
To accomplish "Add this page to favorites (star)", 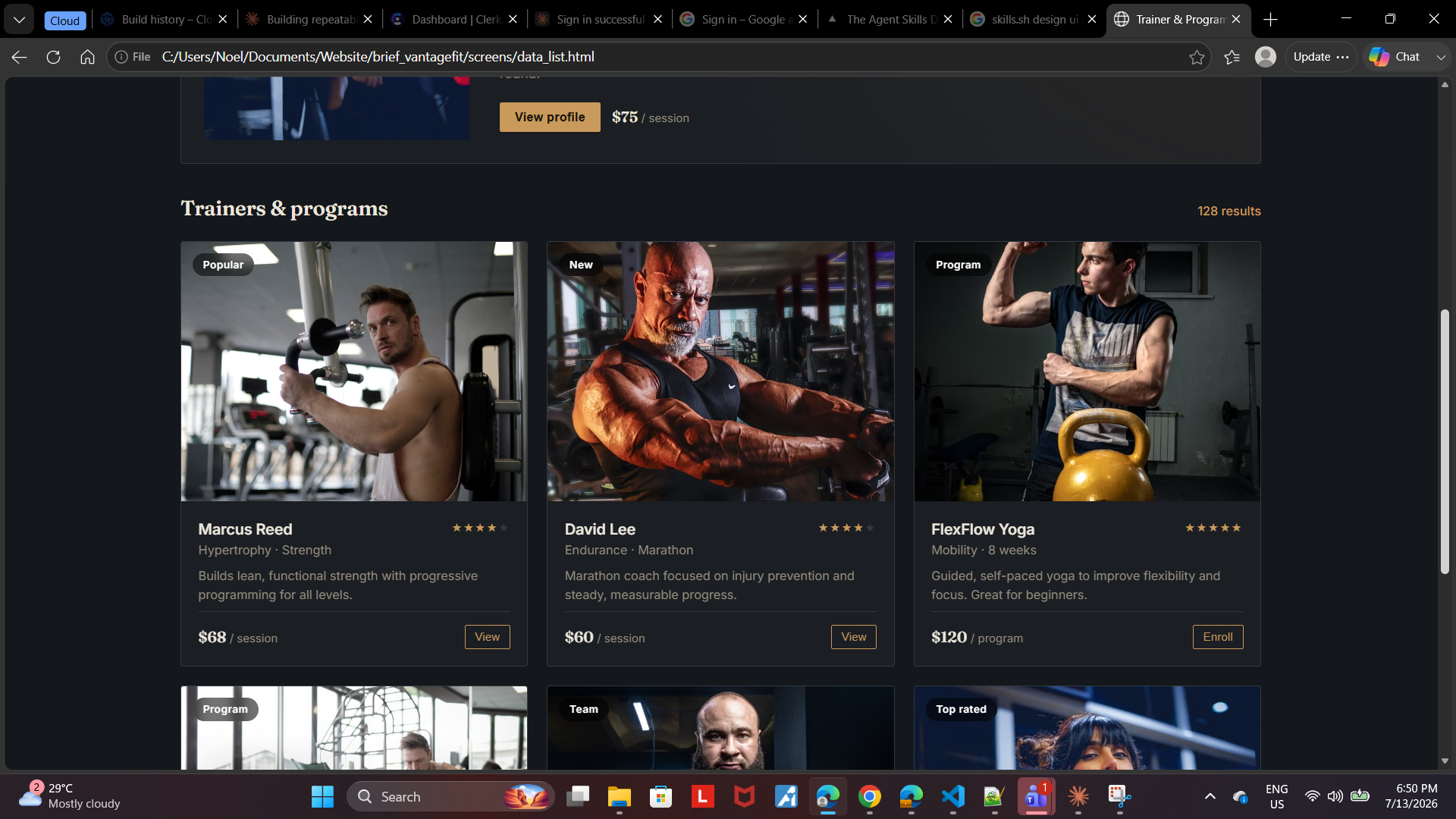I will coord(1197,57).
